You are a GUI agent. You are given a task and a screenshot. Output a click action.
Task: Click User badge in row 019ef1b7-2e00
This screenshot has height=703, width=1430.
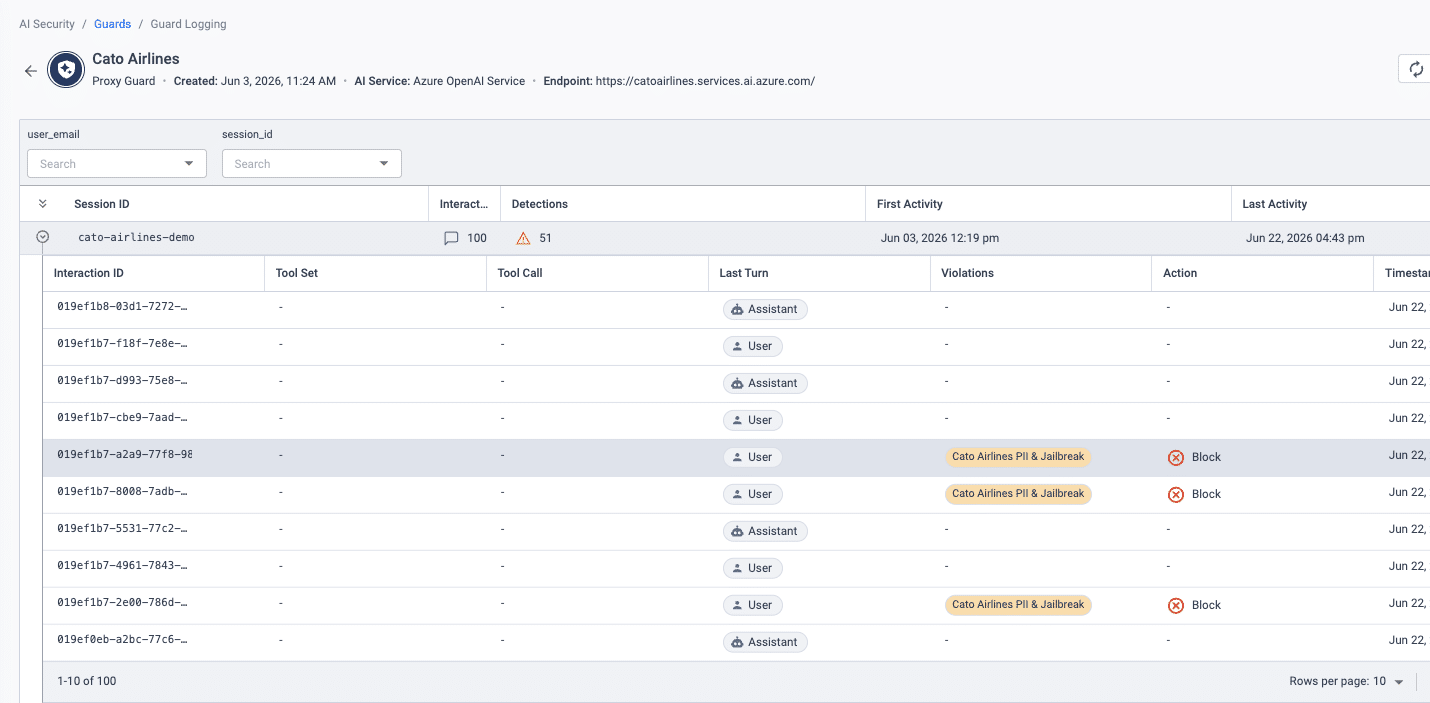click(x=752, y=605)
